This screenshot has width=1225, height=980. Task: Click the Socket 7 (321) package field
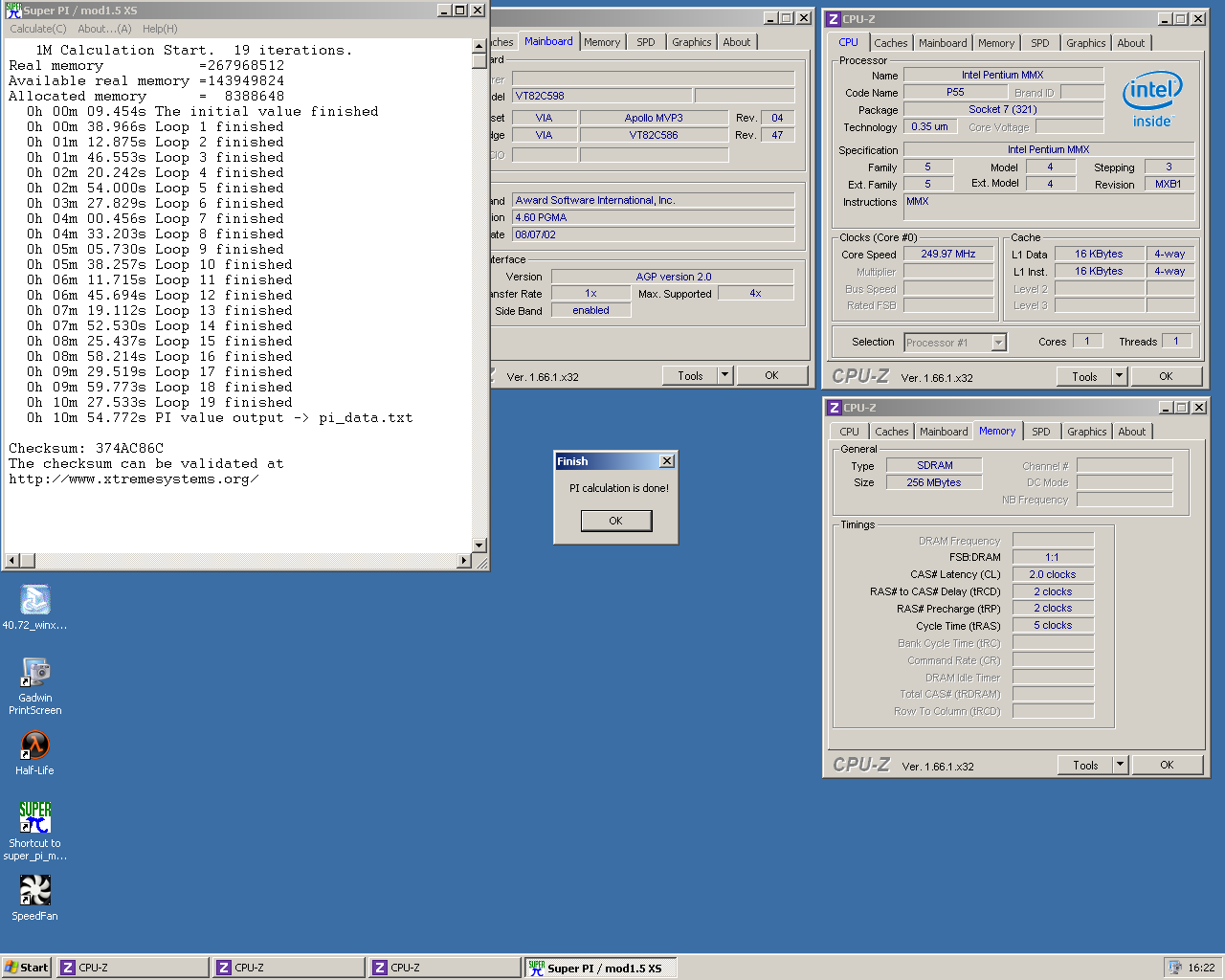click(1003, 109)
